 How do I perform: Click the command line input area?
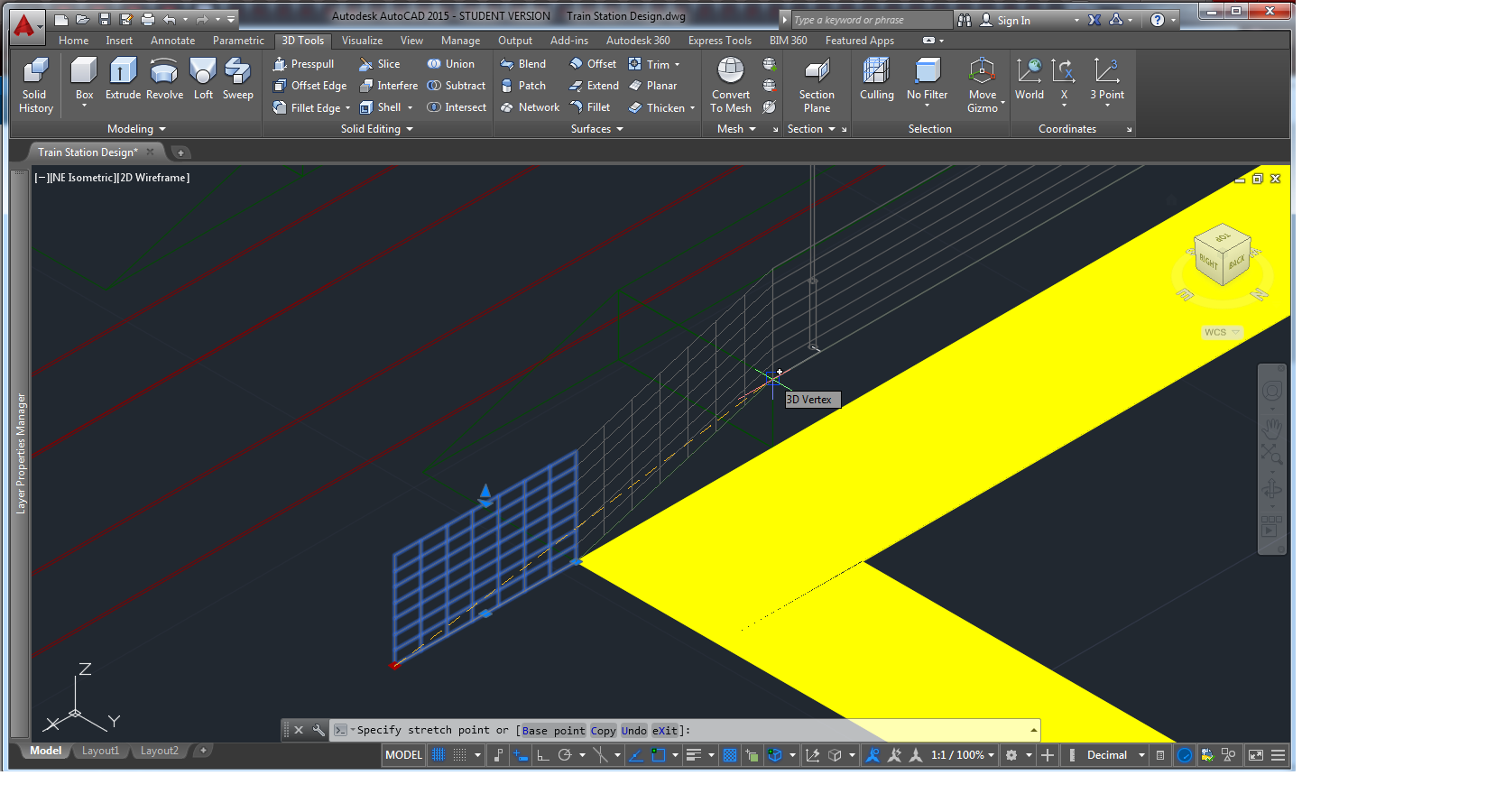(x=686, y=730)
